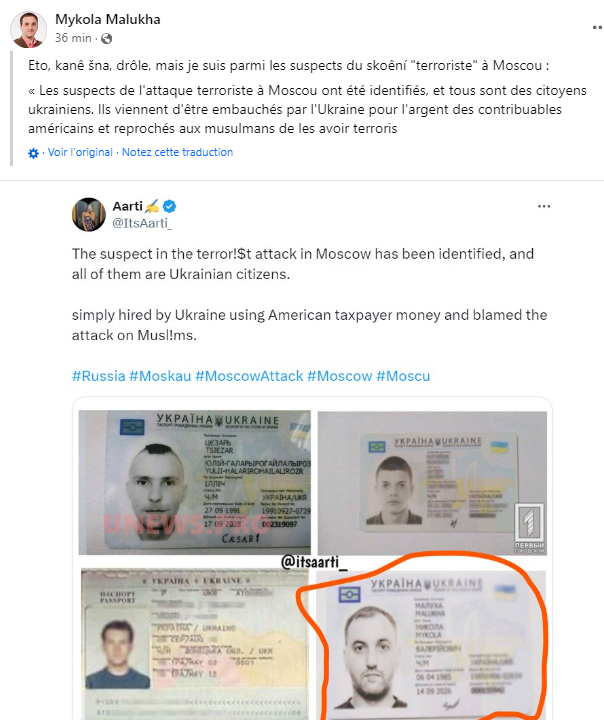
Task: Click Aarti's blue verified badge
Action: pyautogui.click(x=169, y=207)
